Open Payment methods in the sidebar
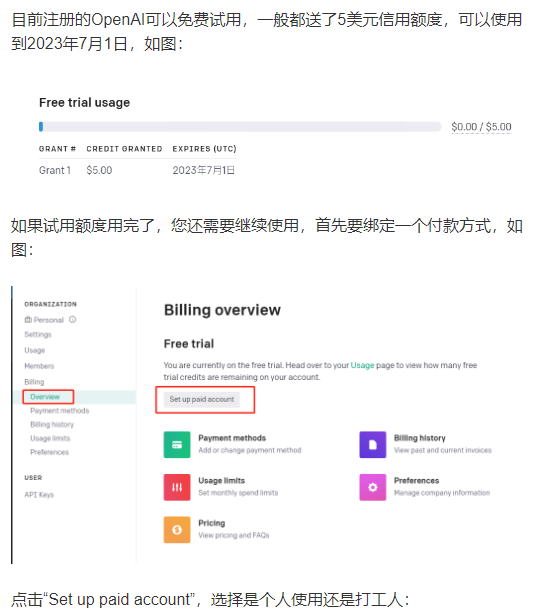 pos(60,411)
